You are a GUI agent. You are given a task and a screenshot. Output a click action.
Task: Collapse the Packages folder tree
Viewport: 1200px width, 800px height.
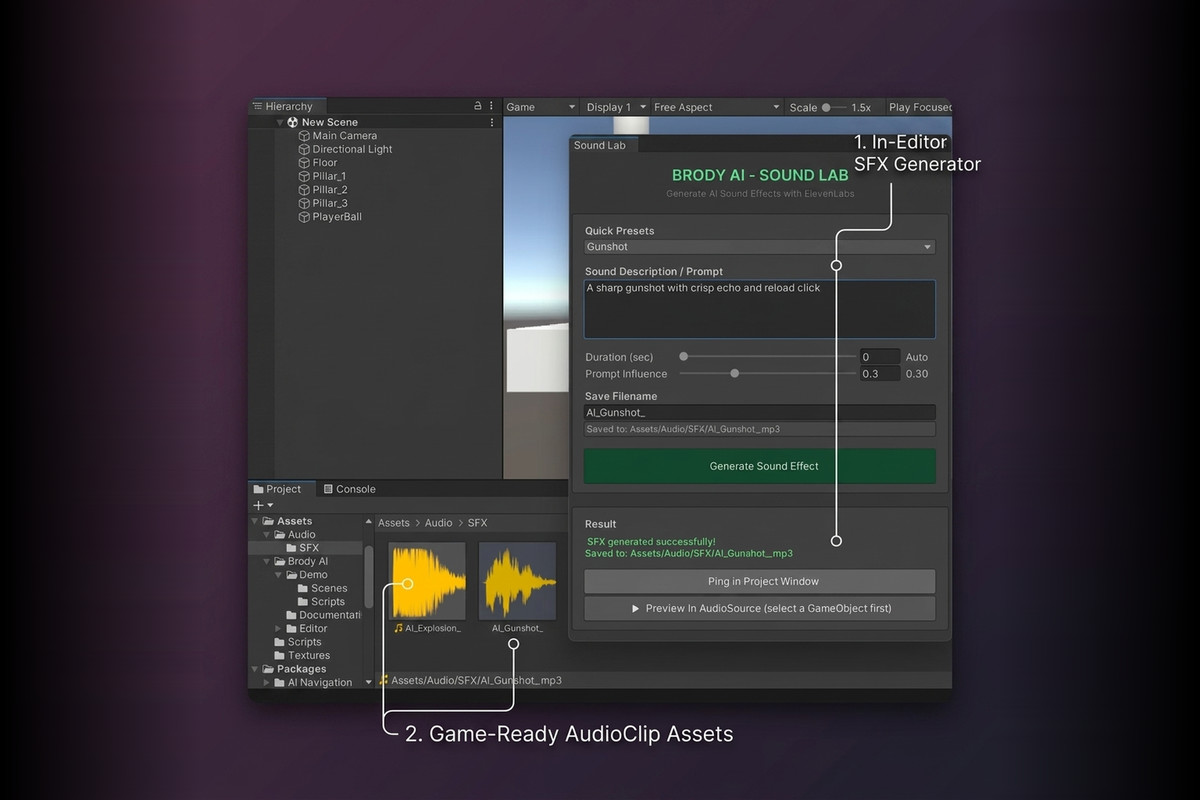[255, 669]
